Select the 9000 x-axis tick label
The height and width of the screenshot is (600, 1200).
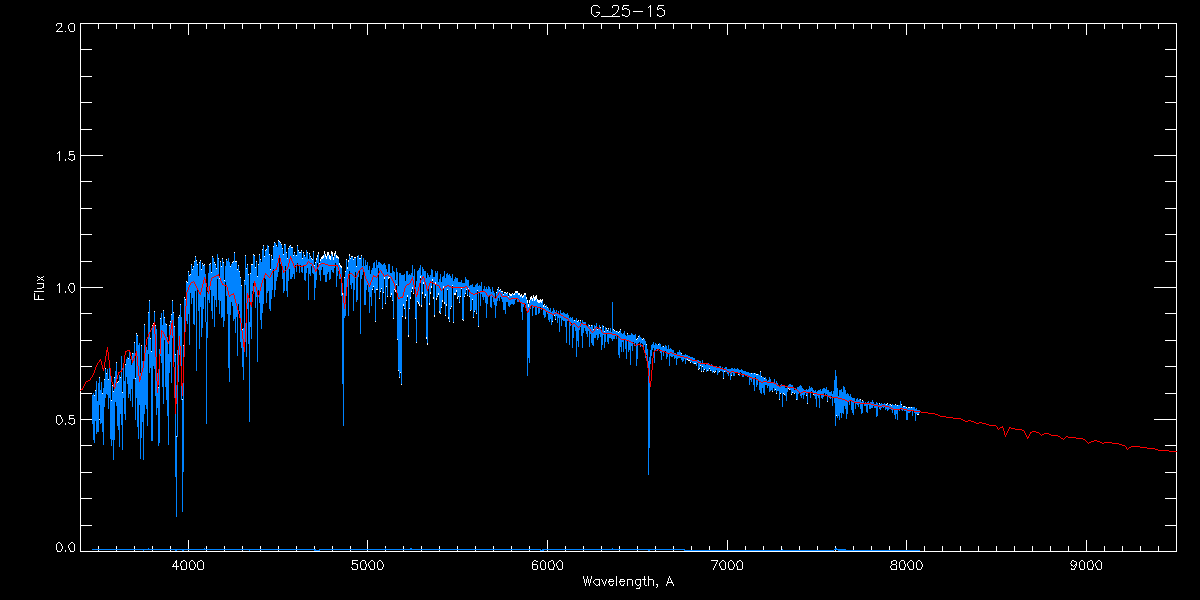pyautogui.click(x=1086, y=565)
